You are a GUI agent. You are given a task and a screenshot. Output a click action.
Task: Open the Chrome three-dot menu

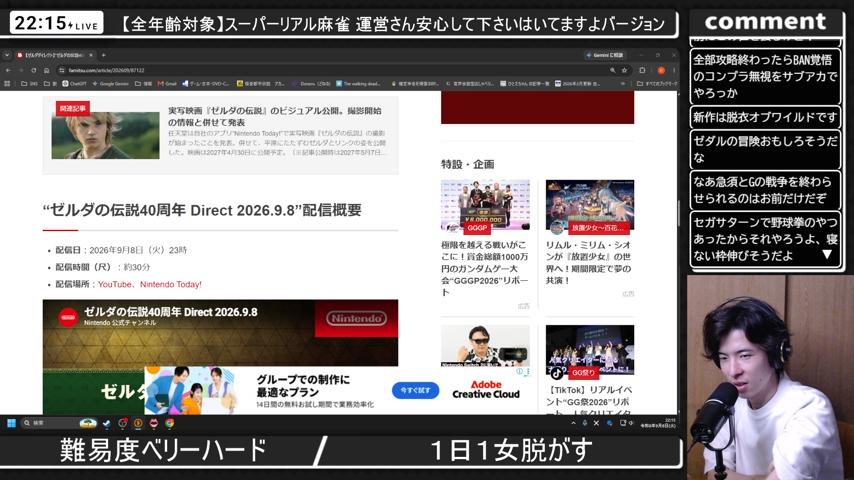(674, 70)
